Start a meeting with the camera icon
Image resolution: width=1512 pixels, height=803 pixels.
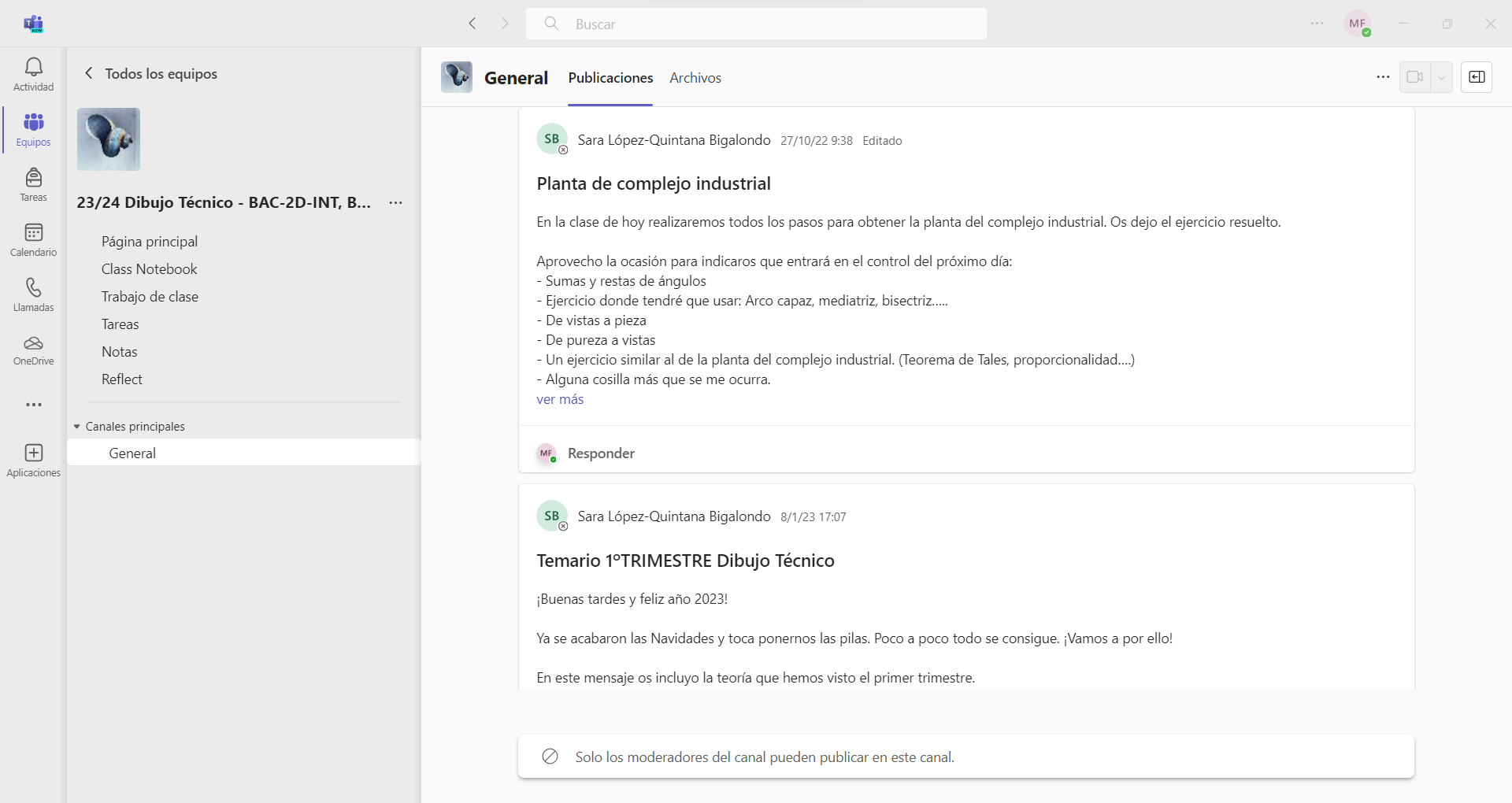1414,77
